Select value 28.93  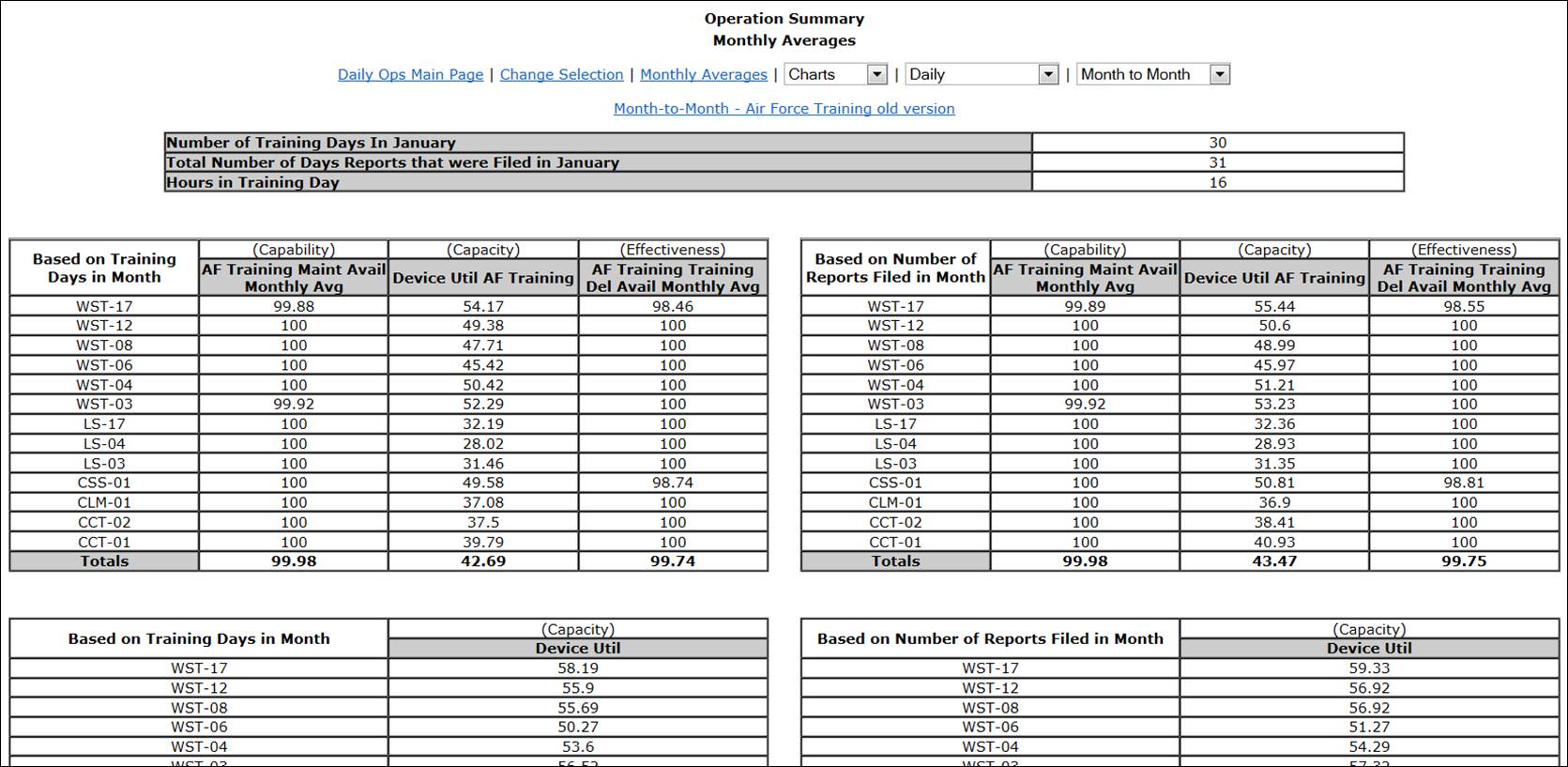pyautogui.click(x=1274, y=444)
